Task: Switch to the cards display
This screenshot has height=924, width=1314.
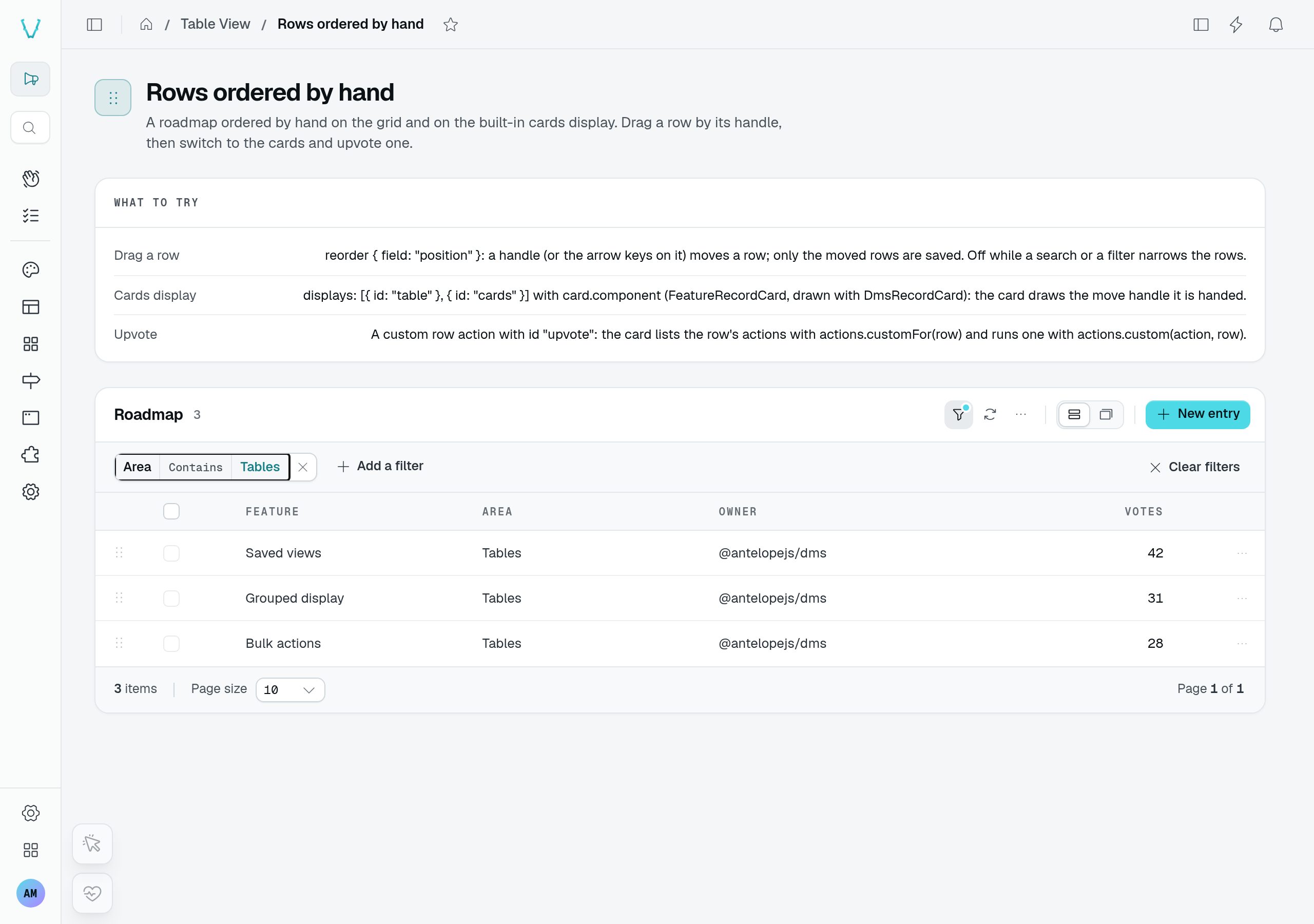Action: [x=1106, y=414]
